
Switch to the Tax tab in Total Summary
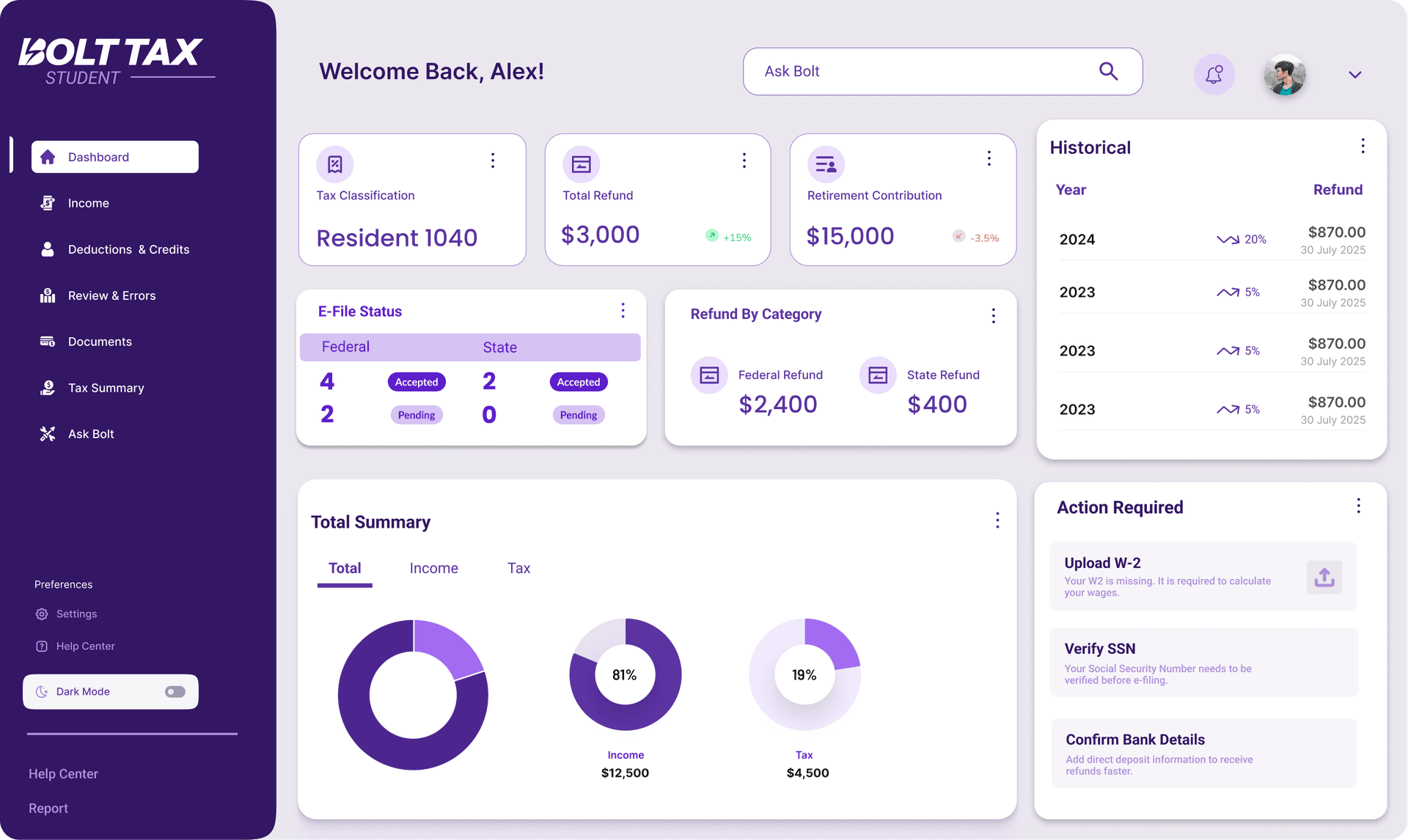[x=518, y=568]
